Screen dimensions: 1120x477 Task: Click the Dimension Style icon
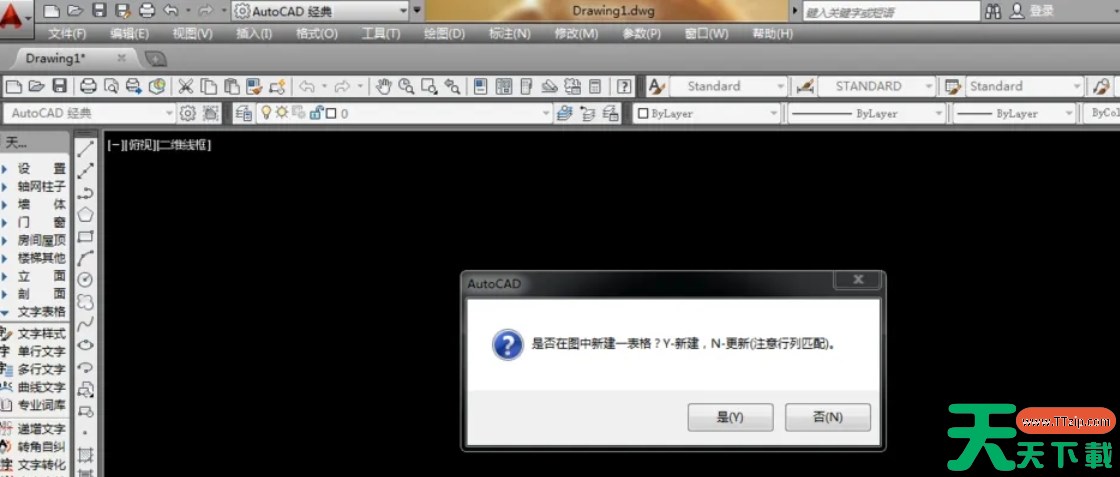(805, 86)
